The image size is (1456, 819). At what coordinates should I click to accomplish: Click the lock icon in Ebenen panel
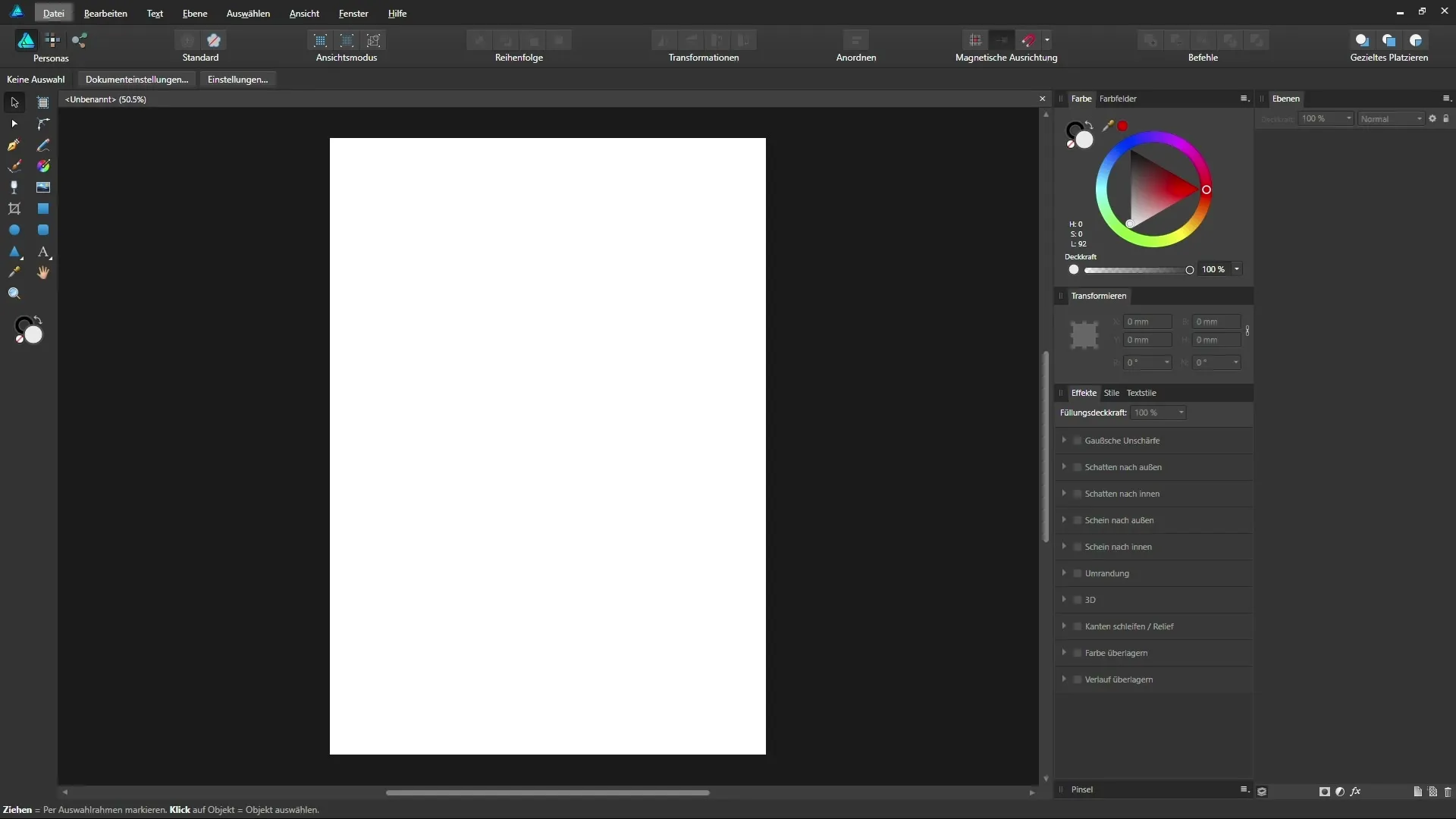[1446, 118]
